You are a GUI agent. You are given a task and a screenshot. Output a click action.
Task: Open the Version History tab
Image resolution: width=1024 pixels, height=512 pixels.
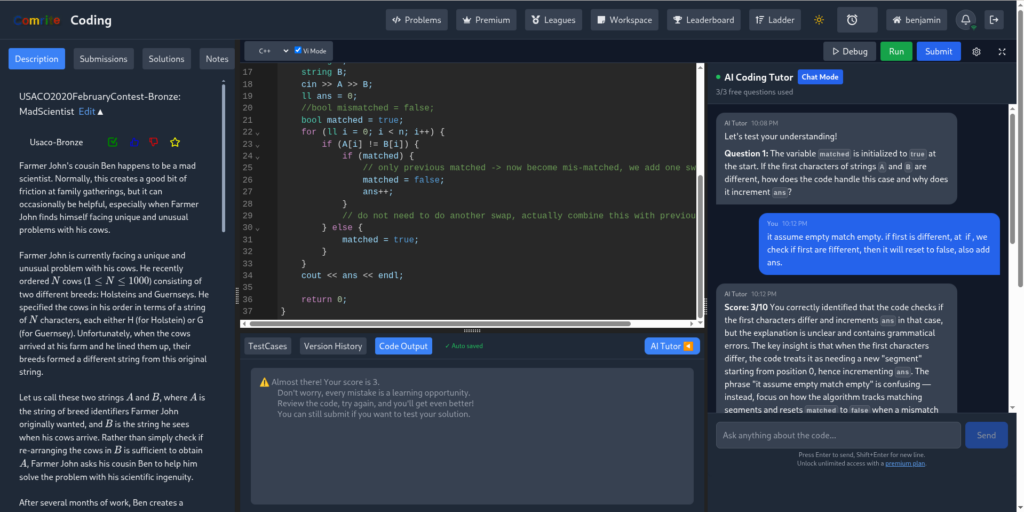click(333, 346)
